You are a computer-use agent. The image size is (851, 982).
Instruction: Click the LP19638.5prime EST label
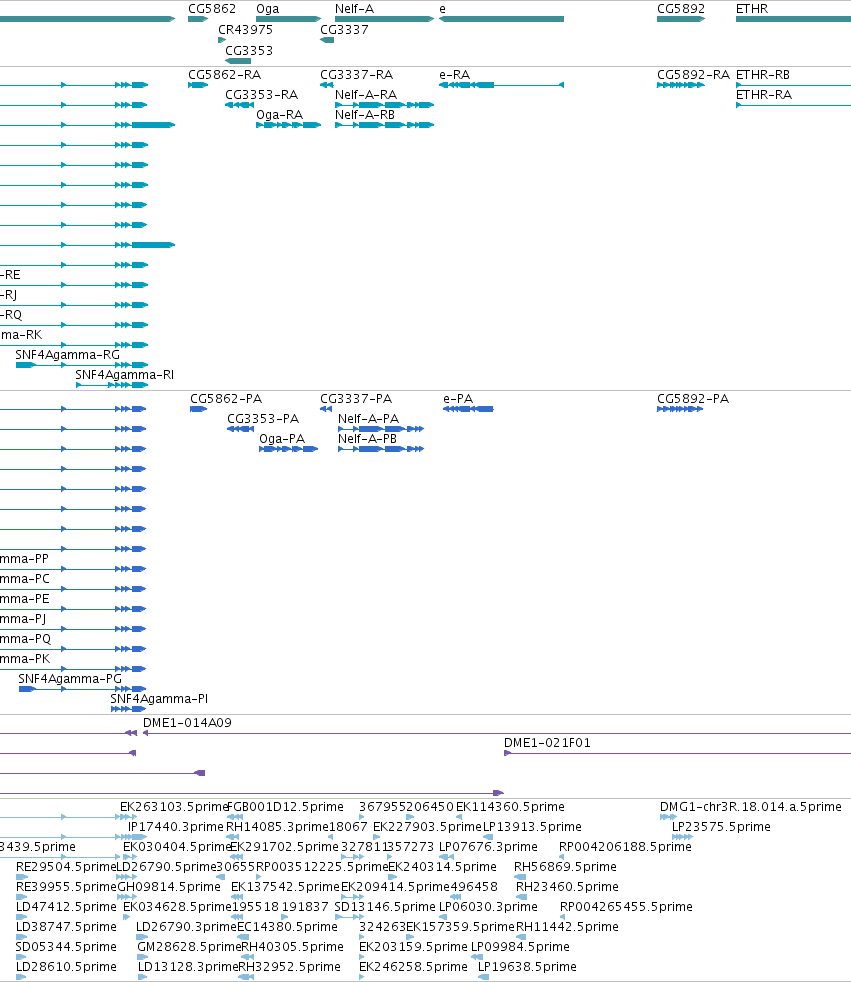(527, 967)
